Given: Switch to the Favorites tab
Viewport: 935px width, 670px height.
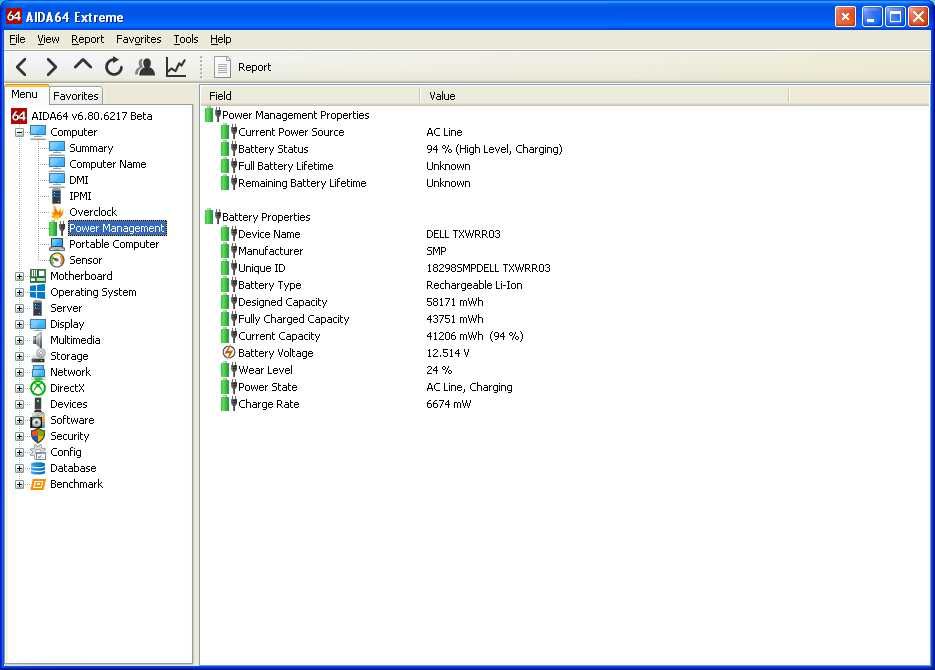Looking at the screenshot, I should (76, 95).
